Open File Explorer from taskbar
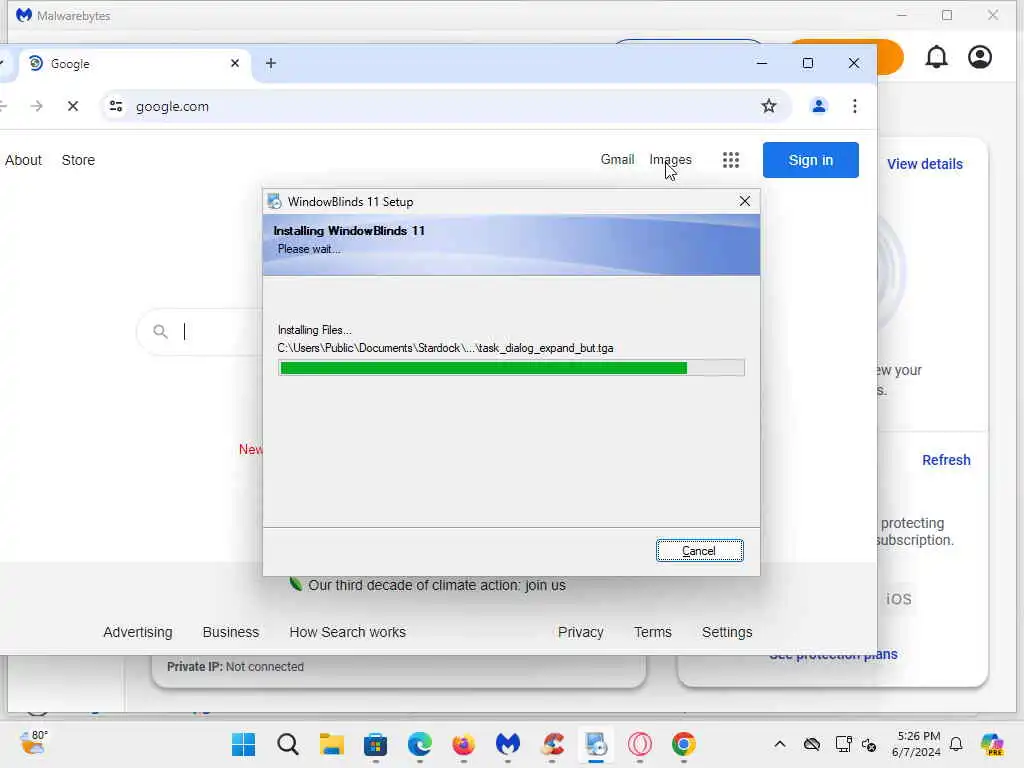Viewport: 1024px width, 768px height. (x=332, y=744)
